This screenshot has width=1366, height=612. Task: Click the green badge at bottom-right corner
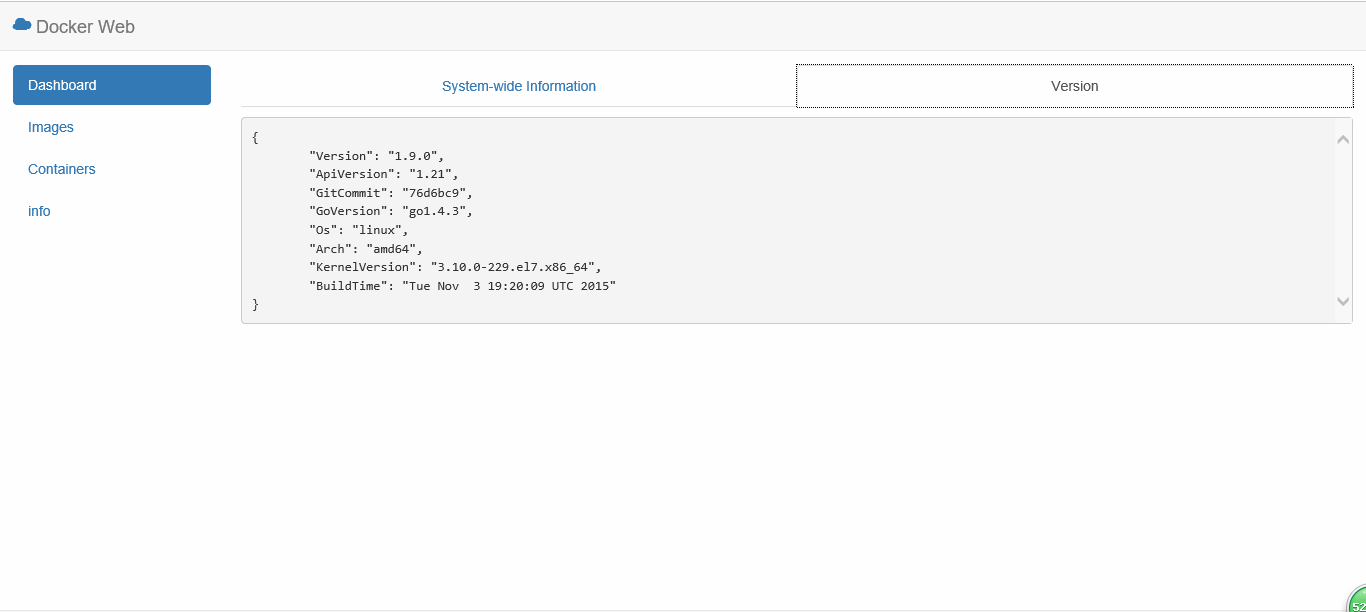click(x=1356, y=600)
